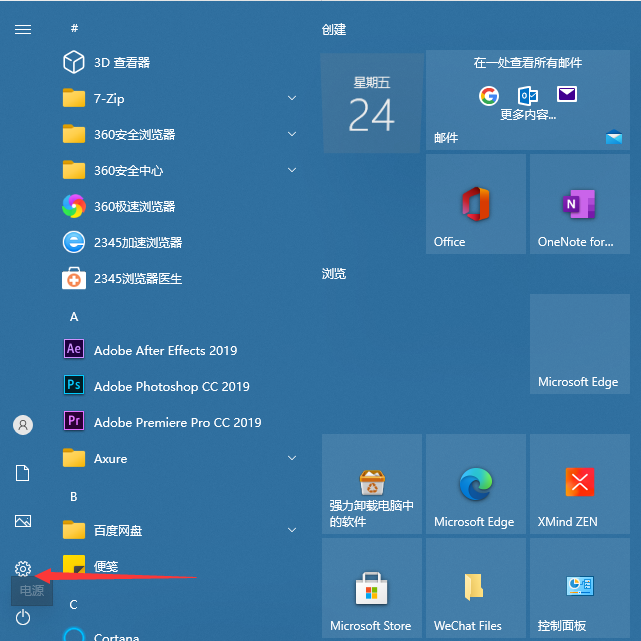The width and height of the screenshot is (641, 641).
Task: Open the Pictures icon in sidebar
Action: click(23, 521)
